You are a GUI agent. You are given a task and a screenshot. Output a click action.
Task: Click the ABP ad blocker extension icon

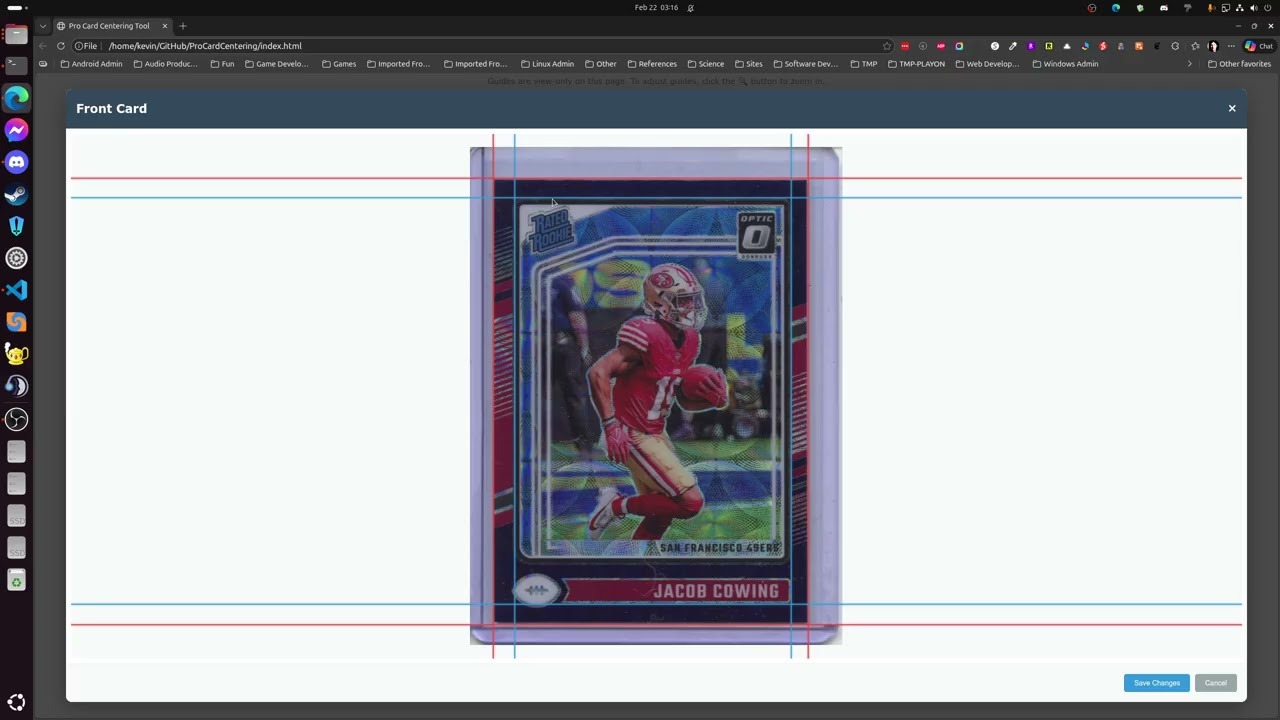(941, 46)
